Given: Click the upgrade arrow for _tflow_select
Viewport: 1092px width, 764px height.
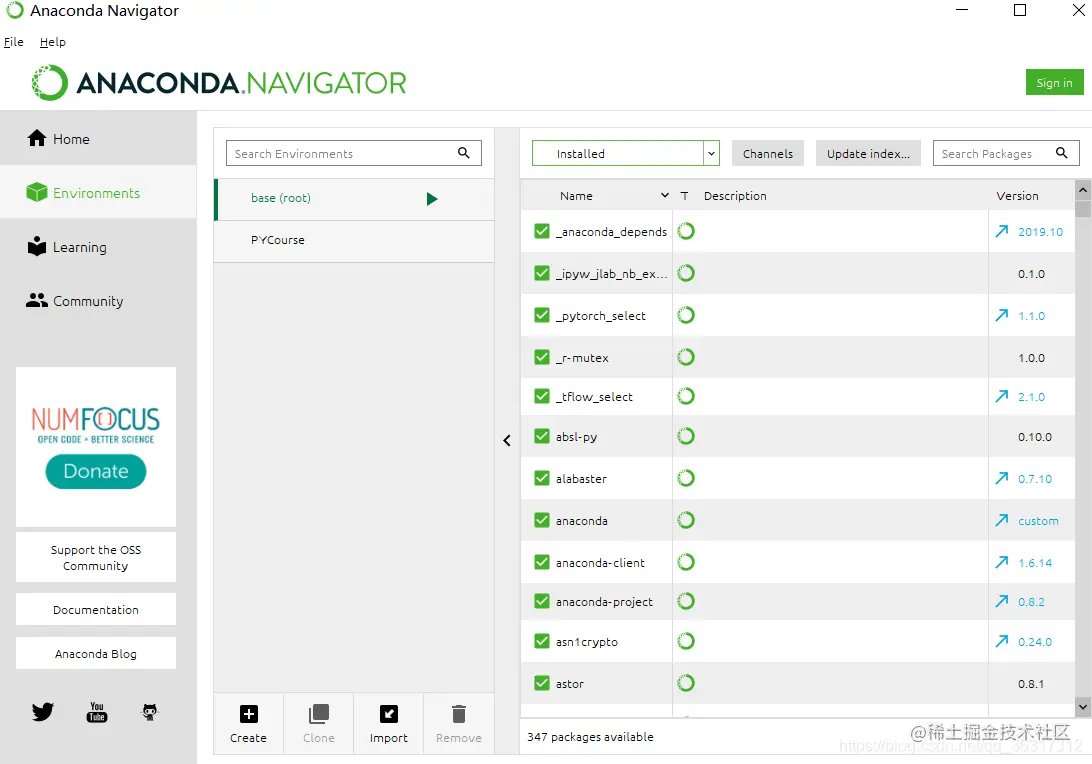Looking at the screenshot, I should (x=1001, y=396).
